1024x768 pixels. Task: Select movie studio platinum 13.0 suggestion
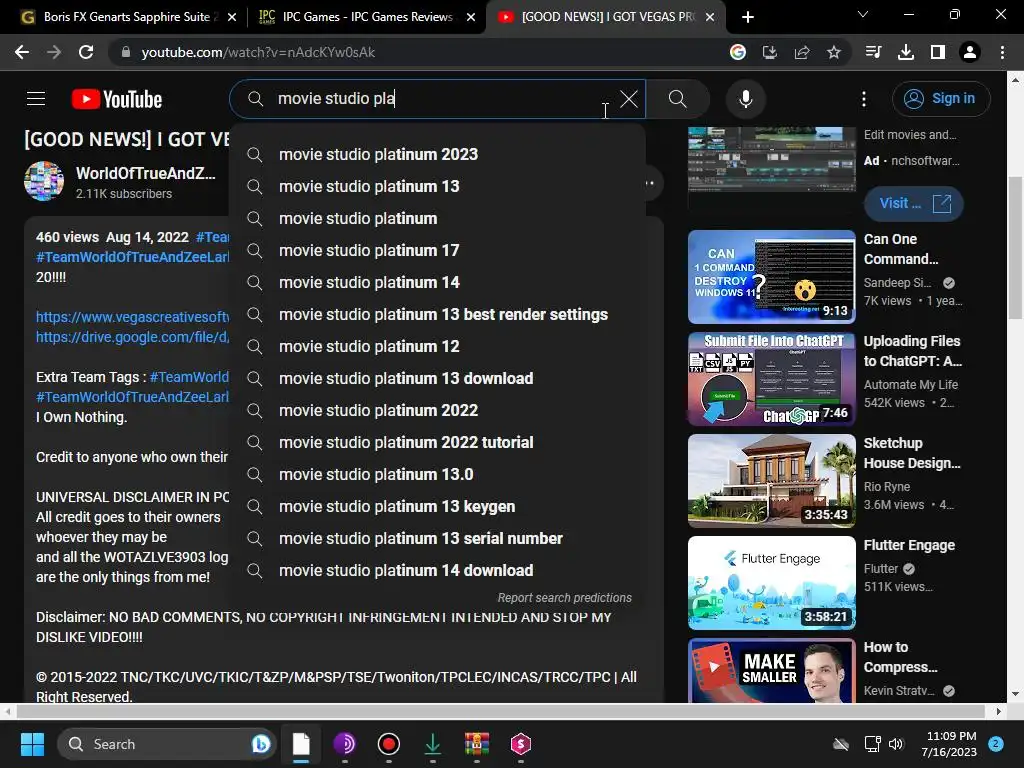(437, 474)
